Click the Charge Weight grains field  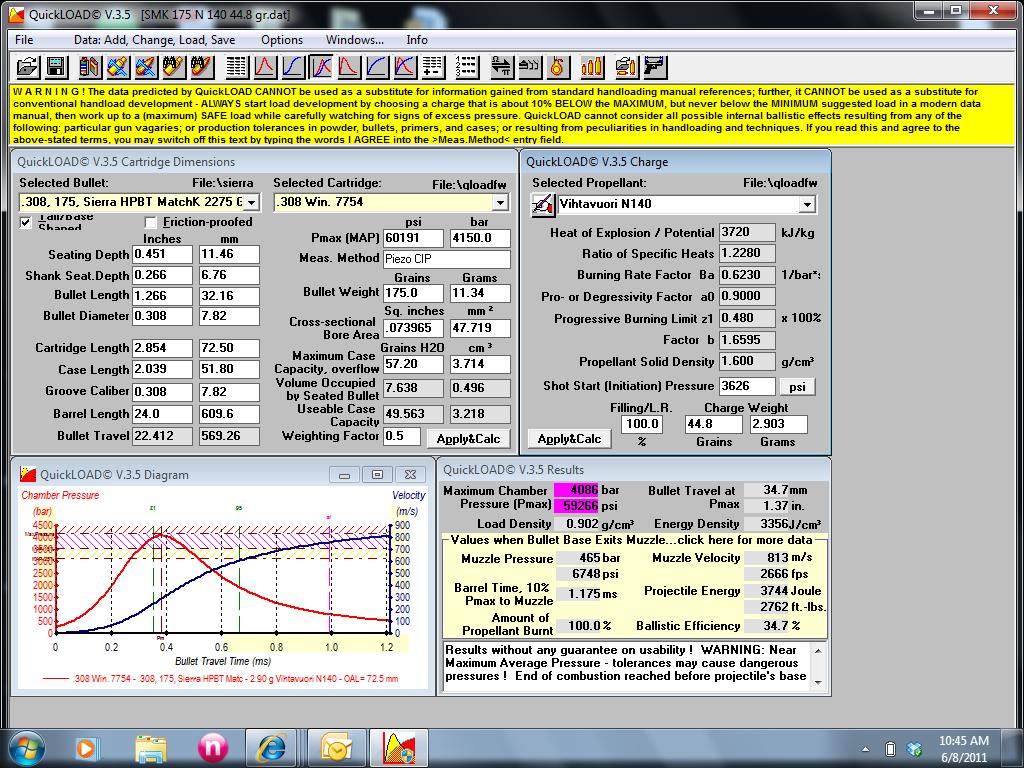pos(713,424)
